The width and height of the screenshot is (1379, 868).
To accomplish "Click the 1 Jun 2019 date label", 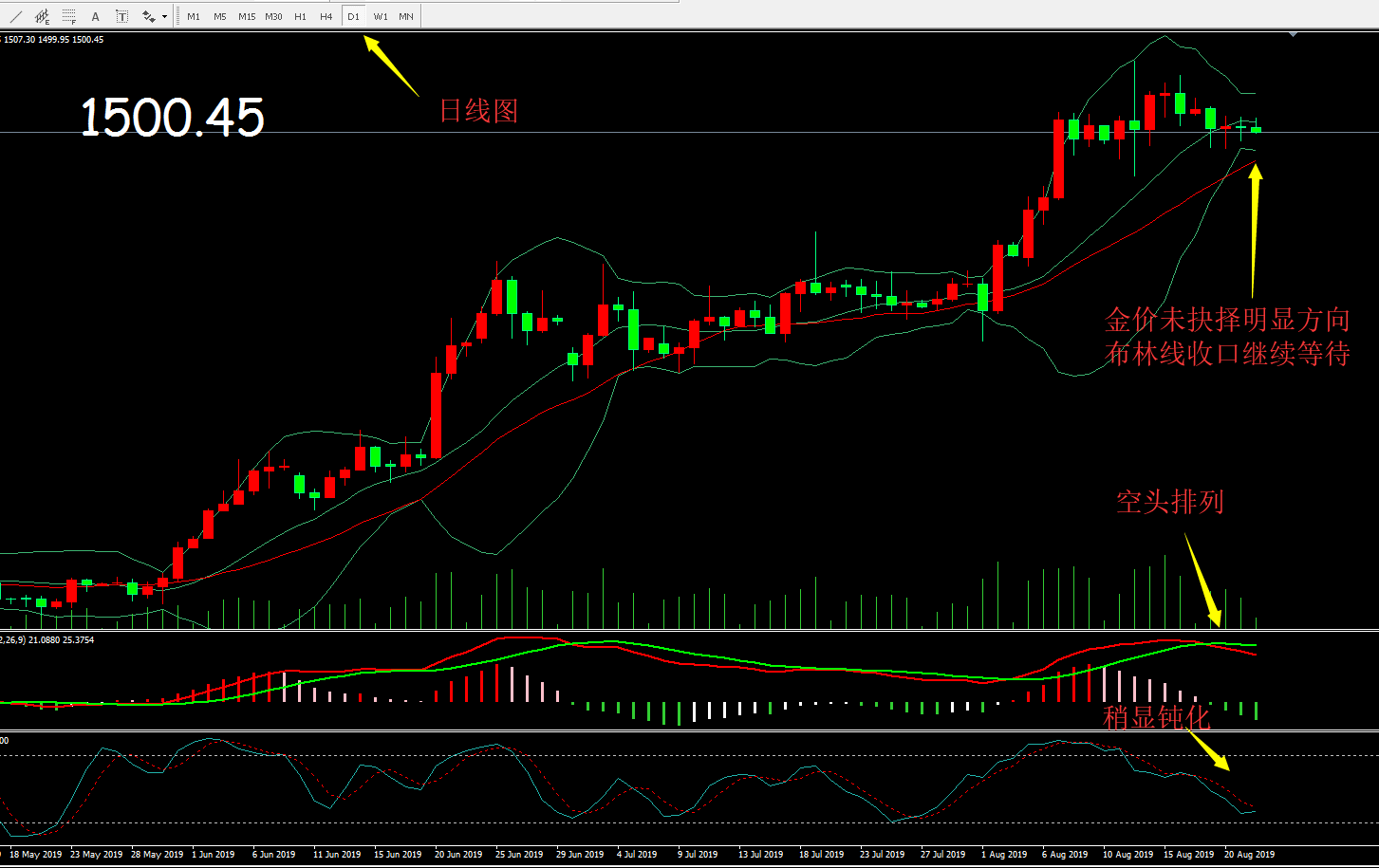I will click(x=214, y=854).
